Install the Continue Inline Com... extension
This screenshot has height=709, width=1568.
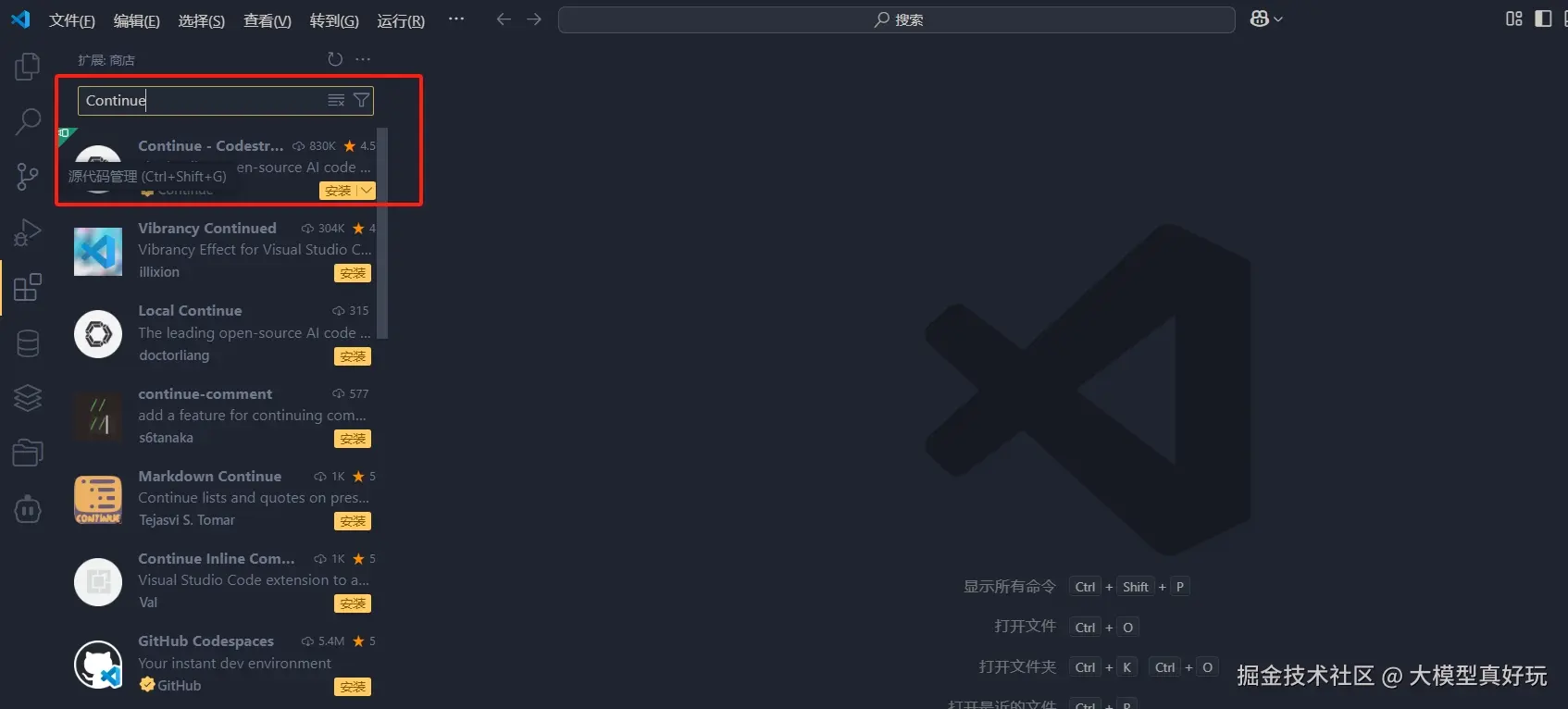point(353,603)
